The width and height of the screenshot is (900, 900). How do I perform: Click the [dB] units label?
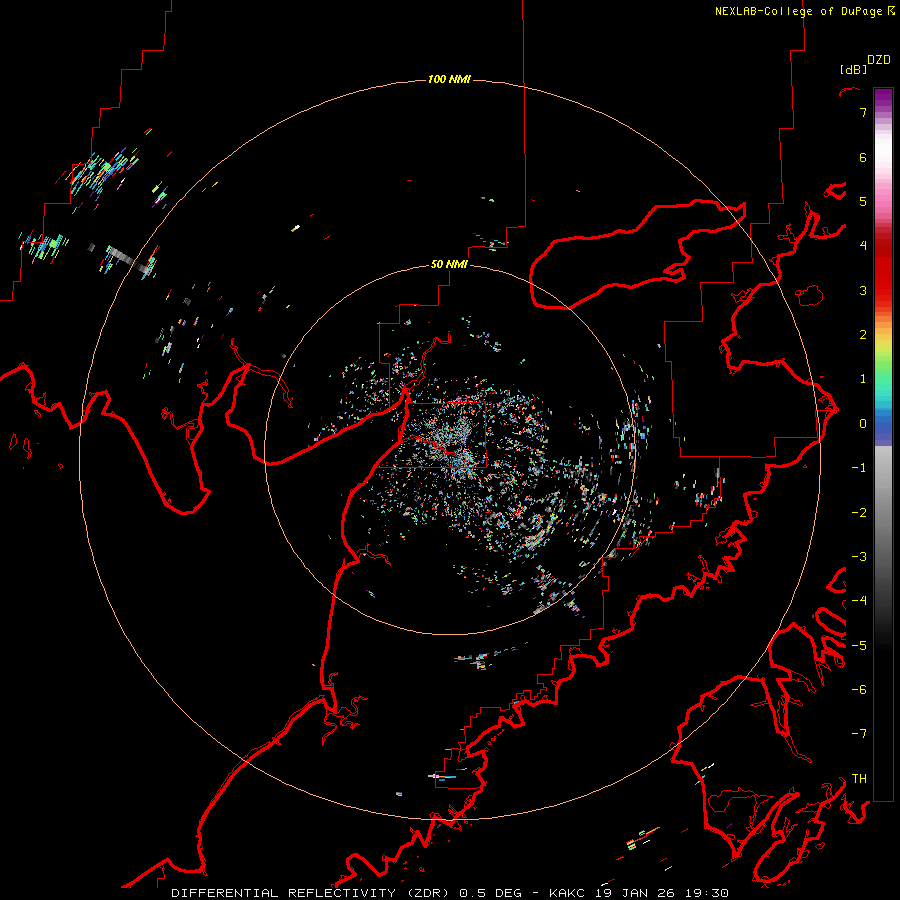coord(853,69)
